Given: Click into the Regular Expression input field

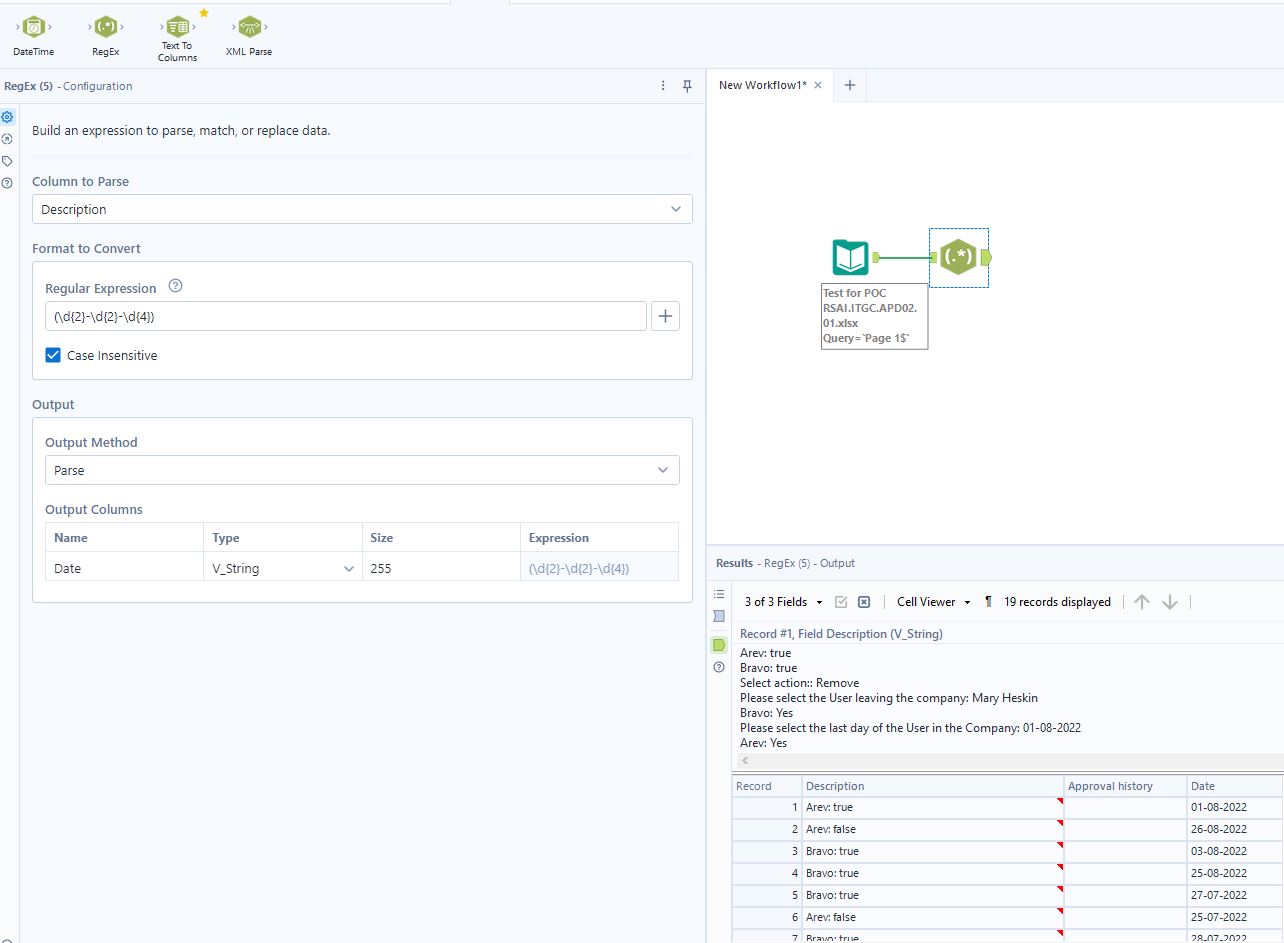Looking at the screenshot, I should point(345,317).
